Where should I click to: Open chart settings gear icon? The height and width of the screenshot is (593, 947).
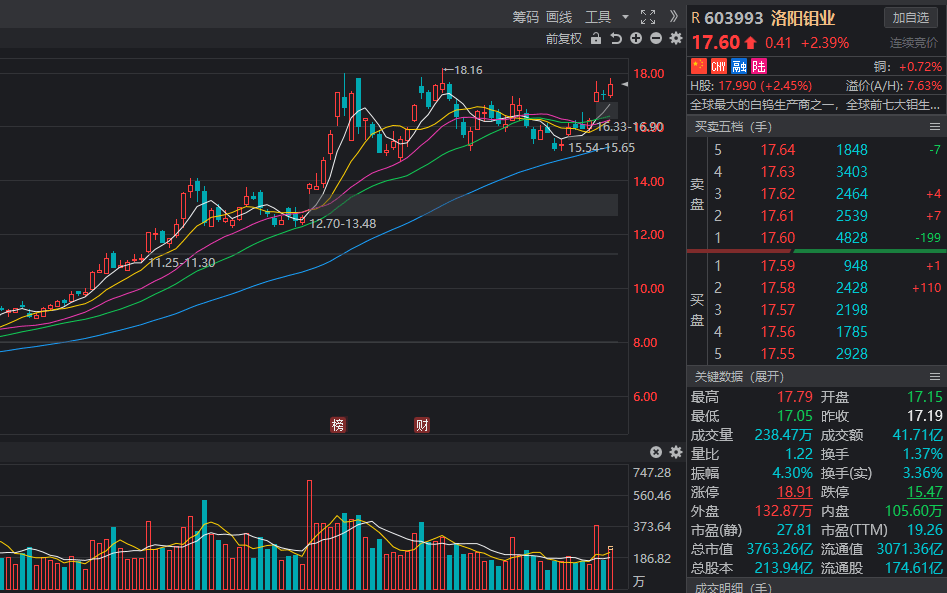pyautogui.click(x=676, y=39)
